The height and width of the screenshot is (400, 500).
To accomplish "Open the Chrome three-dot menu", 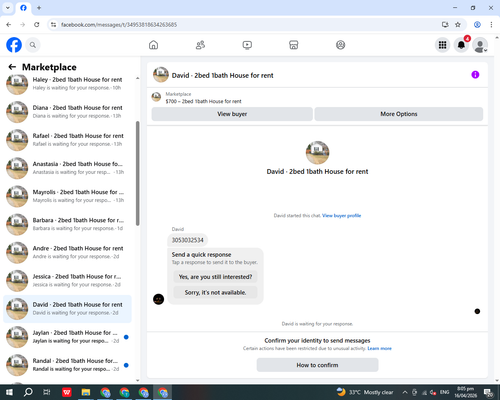I will [491, 25].
